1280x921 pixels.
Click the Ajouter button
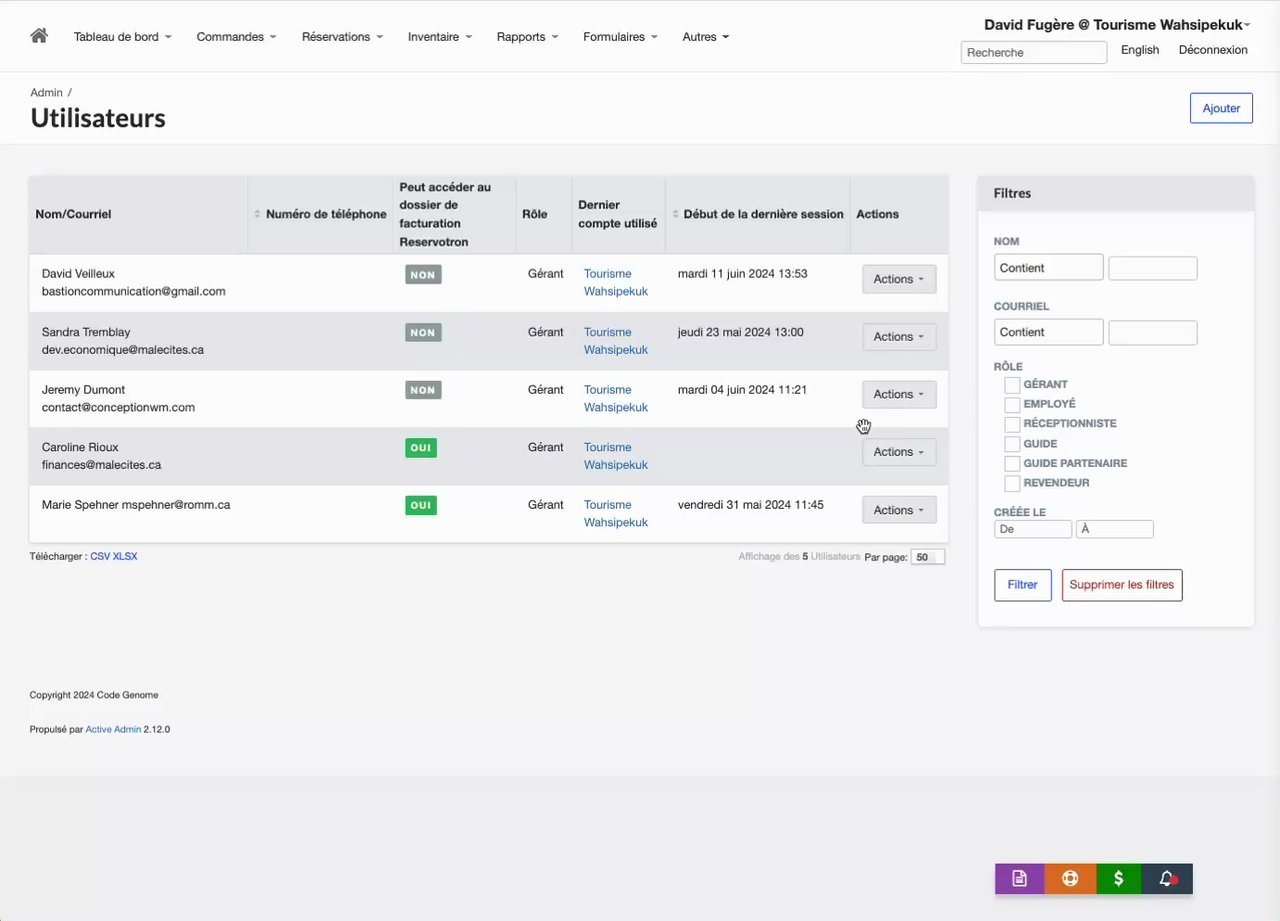(x=1221, y=108)
